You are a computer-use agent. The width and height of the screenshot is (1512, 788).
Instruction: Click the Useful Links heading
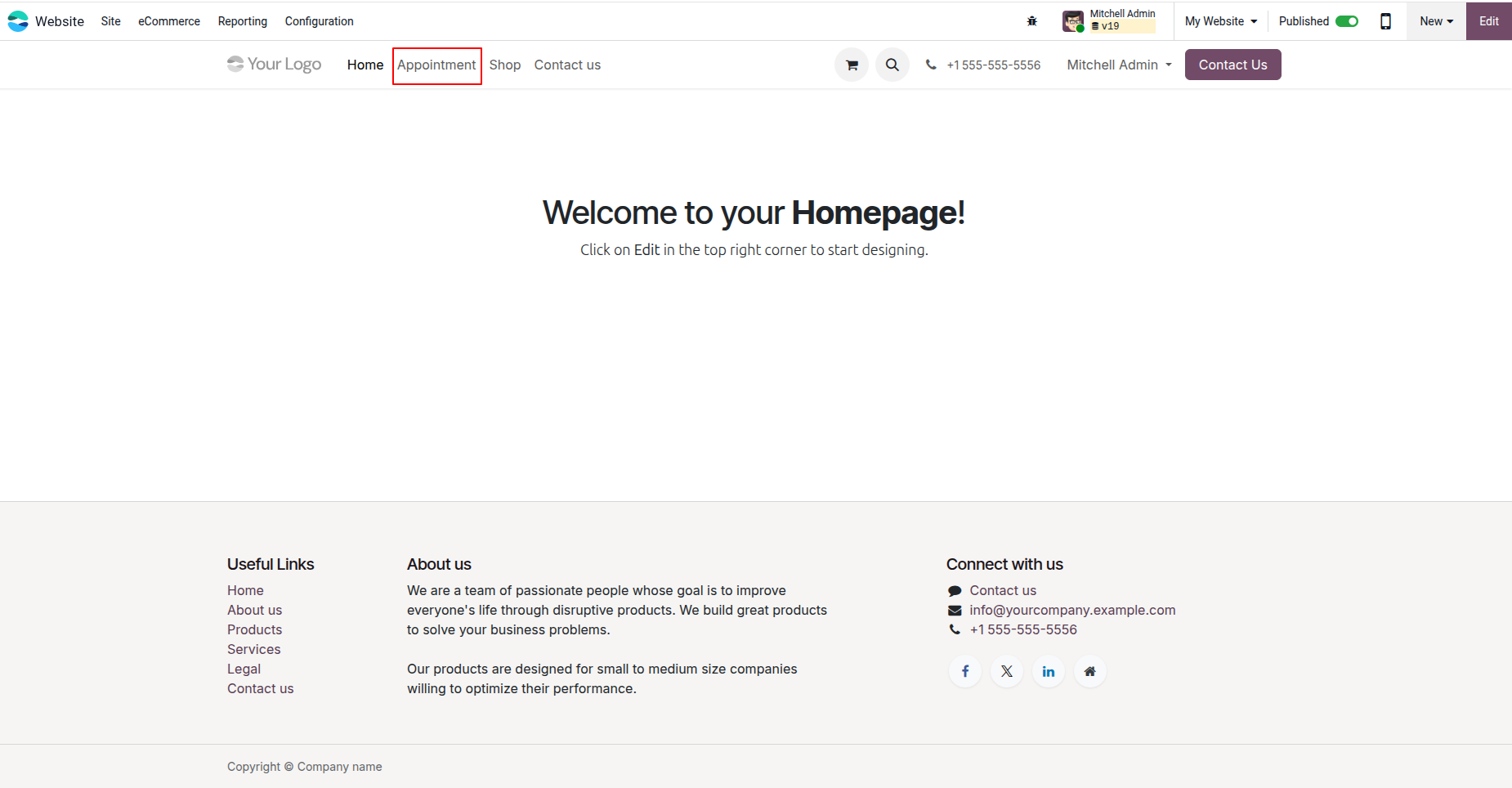(271, 564)
